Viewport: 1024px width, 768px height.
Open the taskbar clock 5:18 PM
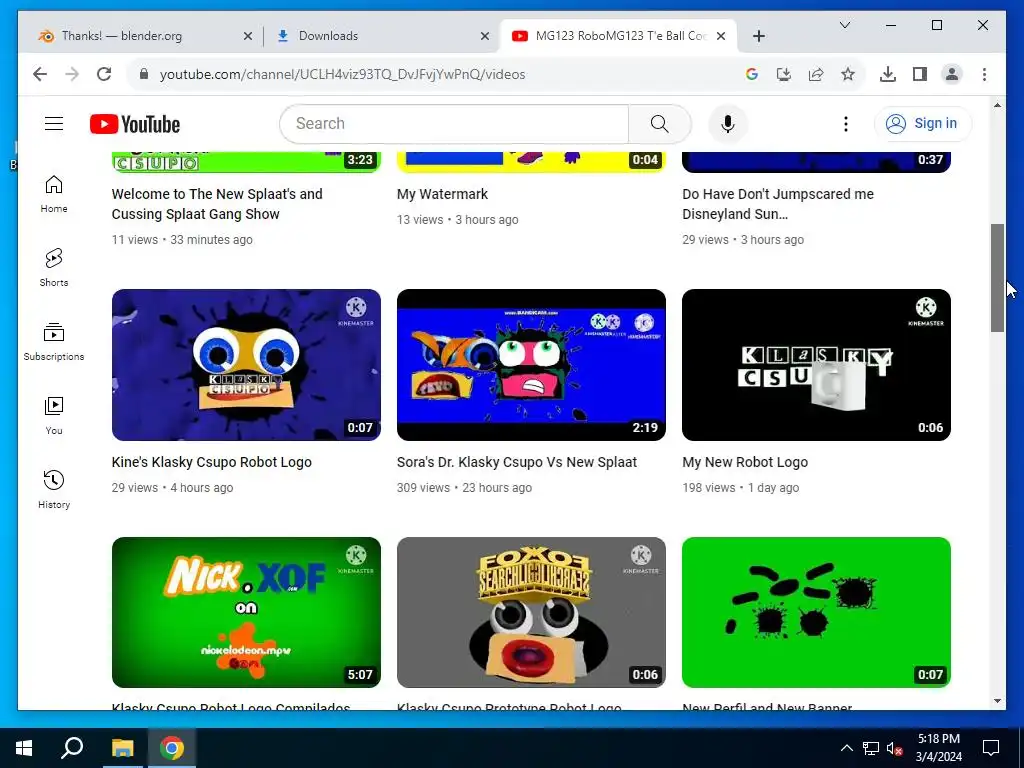click(x=938, y=748)
